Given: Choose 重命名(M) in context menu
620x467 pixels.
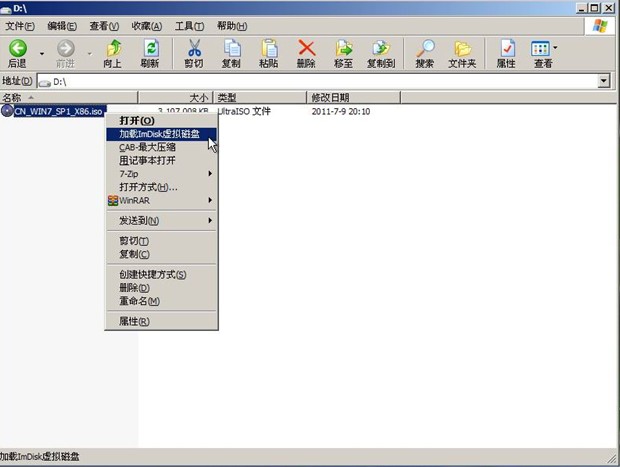Looking at the screenshot, I should tap(161, 301).
